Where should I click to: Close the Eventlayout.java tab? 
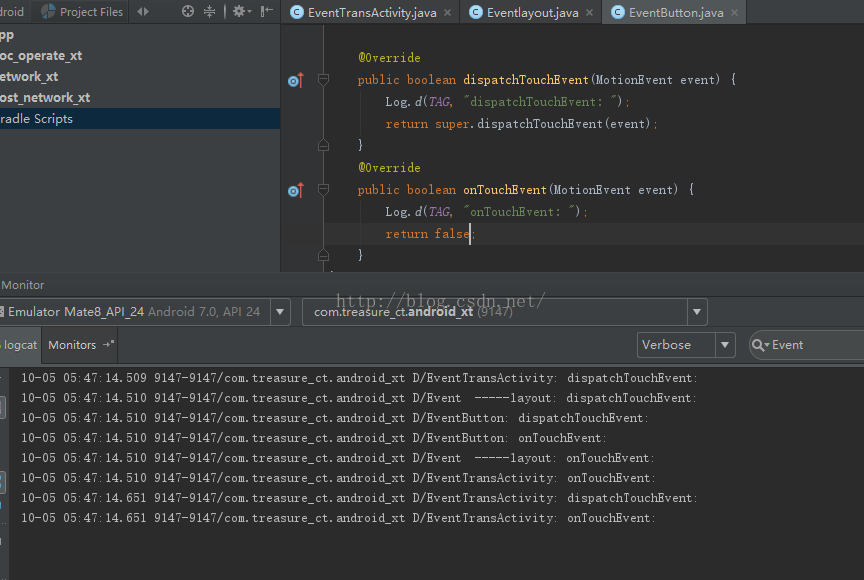[x=588, y=13]
